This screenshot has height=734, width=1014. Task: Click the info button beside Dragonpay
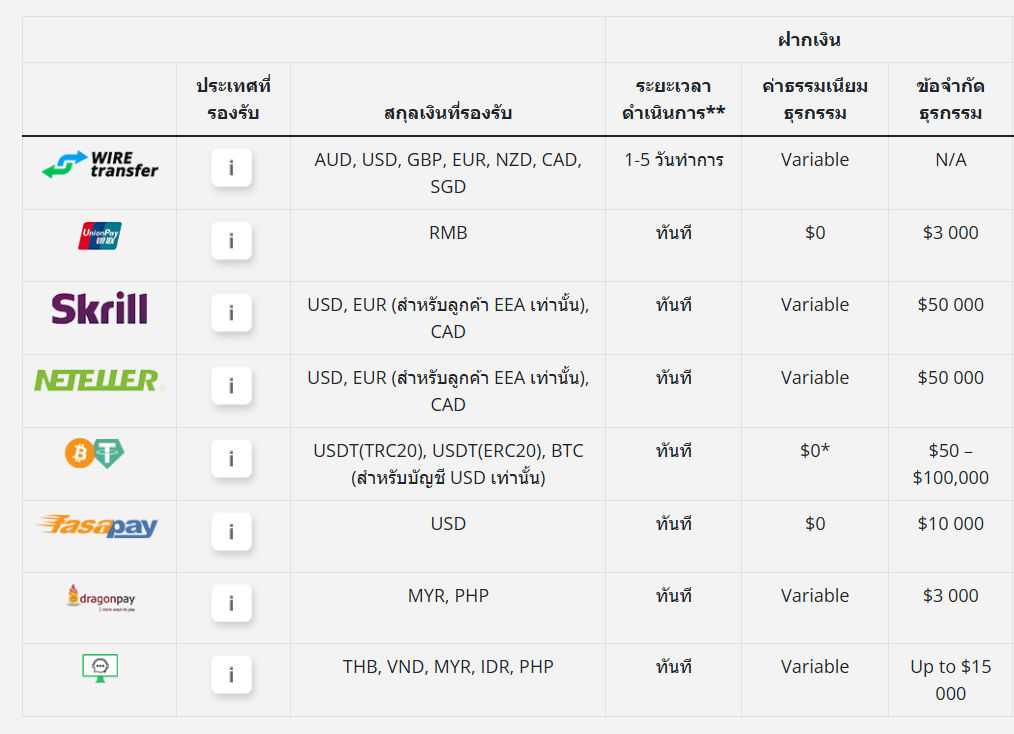pos(231,604)
